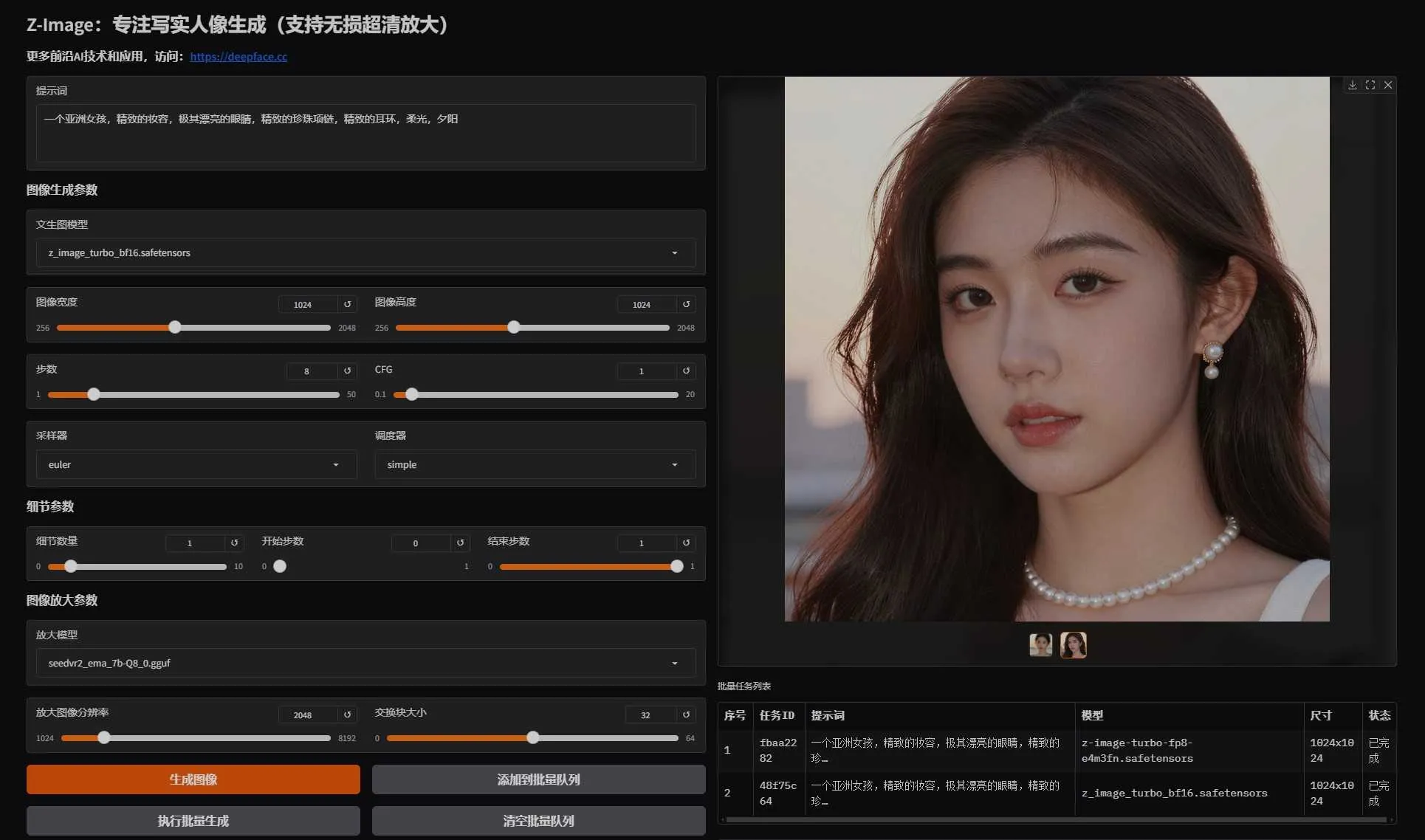
Task: Reset the 放大图像分辨率 value to default
Action: 347,715
